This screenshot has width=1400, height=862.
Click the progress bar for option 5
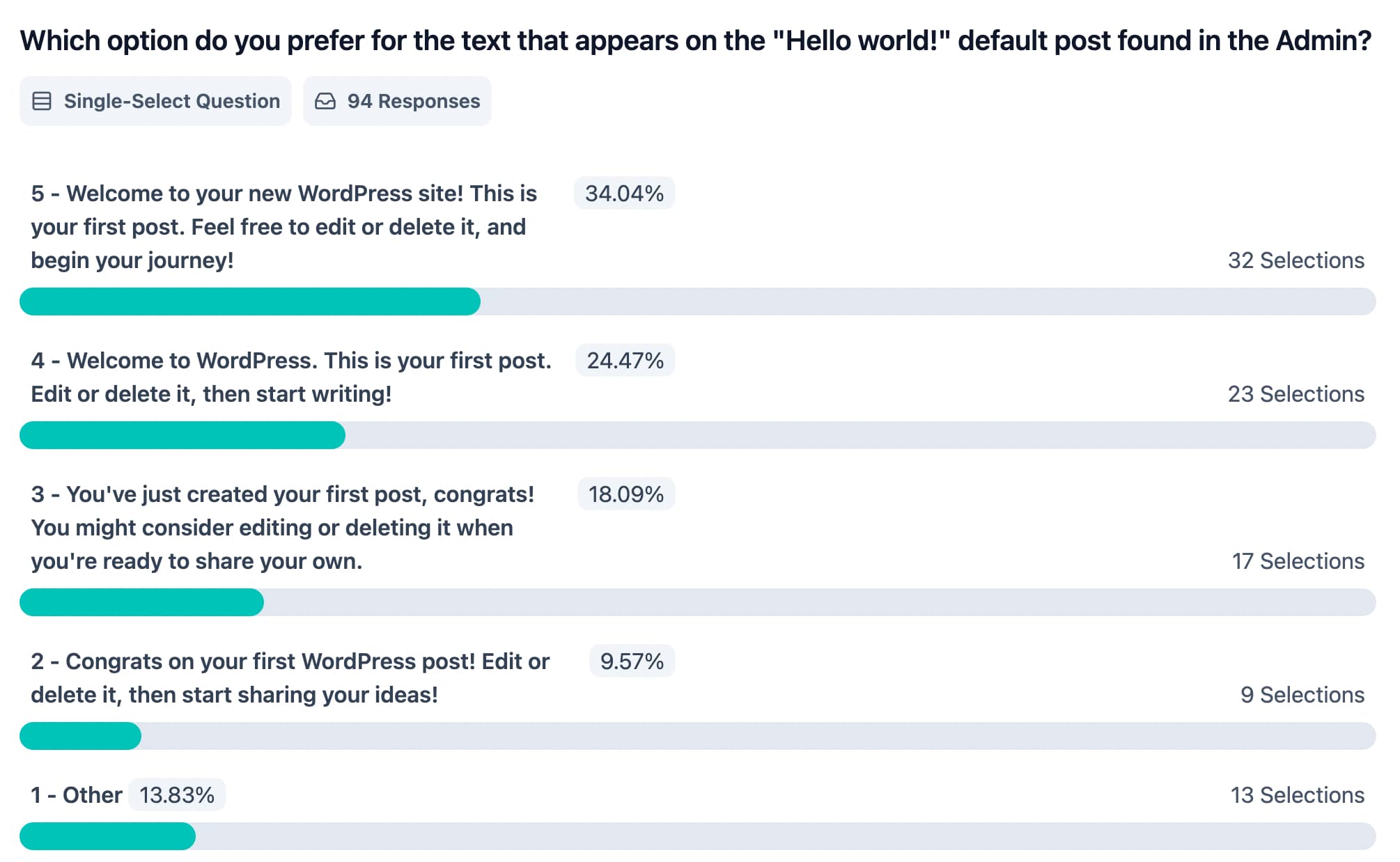(x=697, y=301)
